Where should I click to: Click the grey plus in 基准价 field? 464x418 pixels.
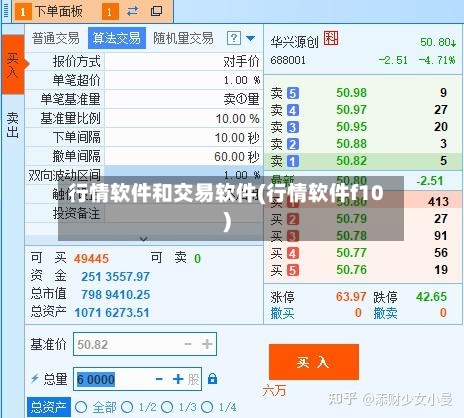[x=207, y=344]
